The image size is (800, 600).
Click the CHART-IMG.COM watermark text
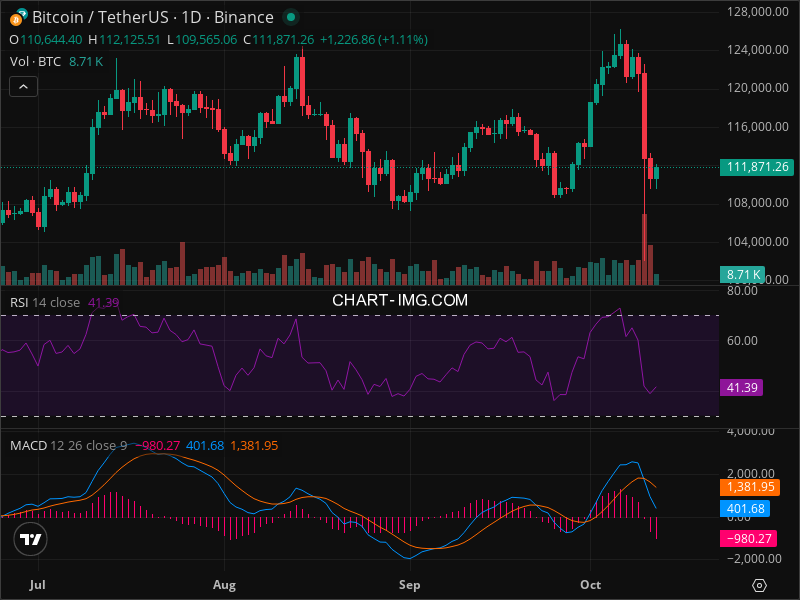[400, 299]
